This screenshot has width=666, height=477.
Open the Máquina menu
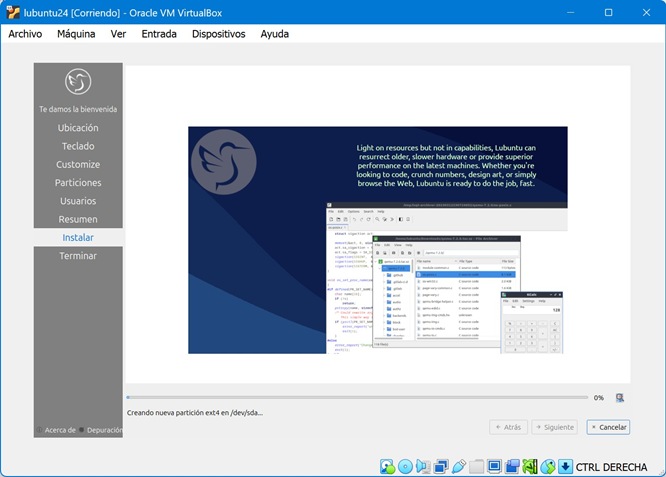(76, 33)
